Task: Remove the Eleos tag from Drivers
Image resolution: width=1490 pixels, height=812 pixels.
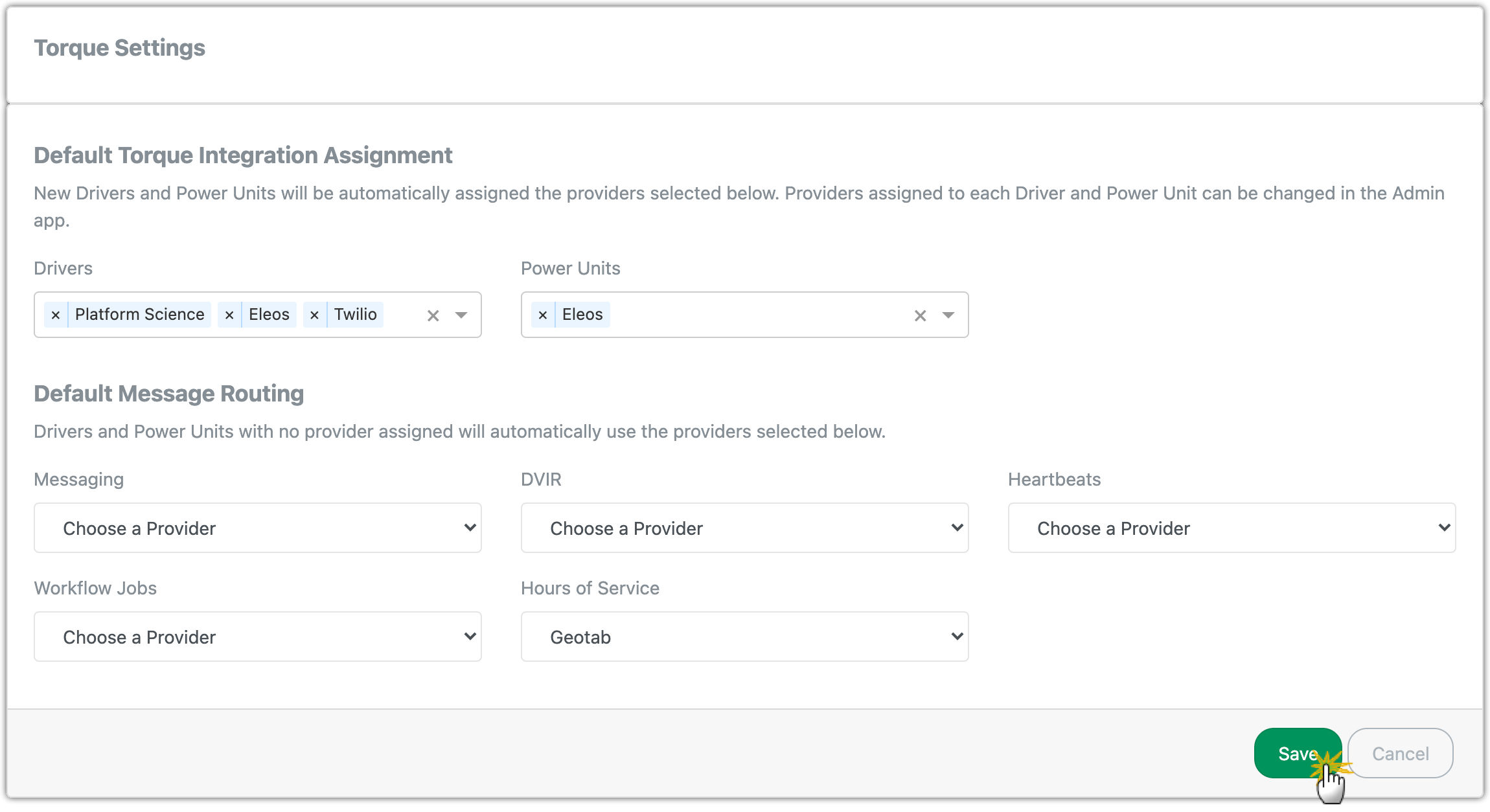Action: pyautogui.click(x=229, y=315)
